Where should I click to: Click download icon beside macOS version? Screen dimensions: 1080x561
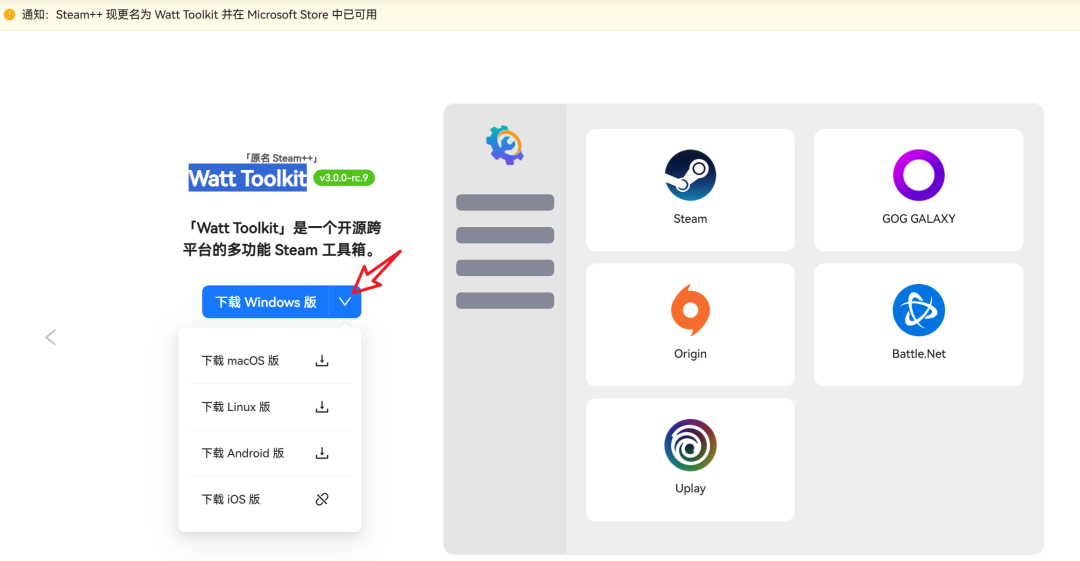tap(322, 361)
